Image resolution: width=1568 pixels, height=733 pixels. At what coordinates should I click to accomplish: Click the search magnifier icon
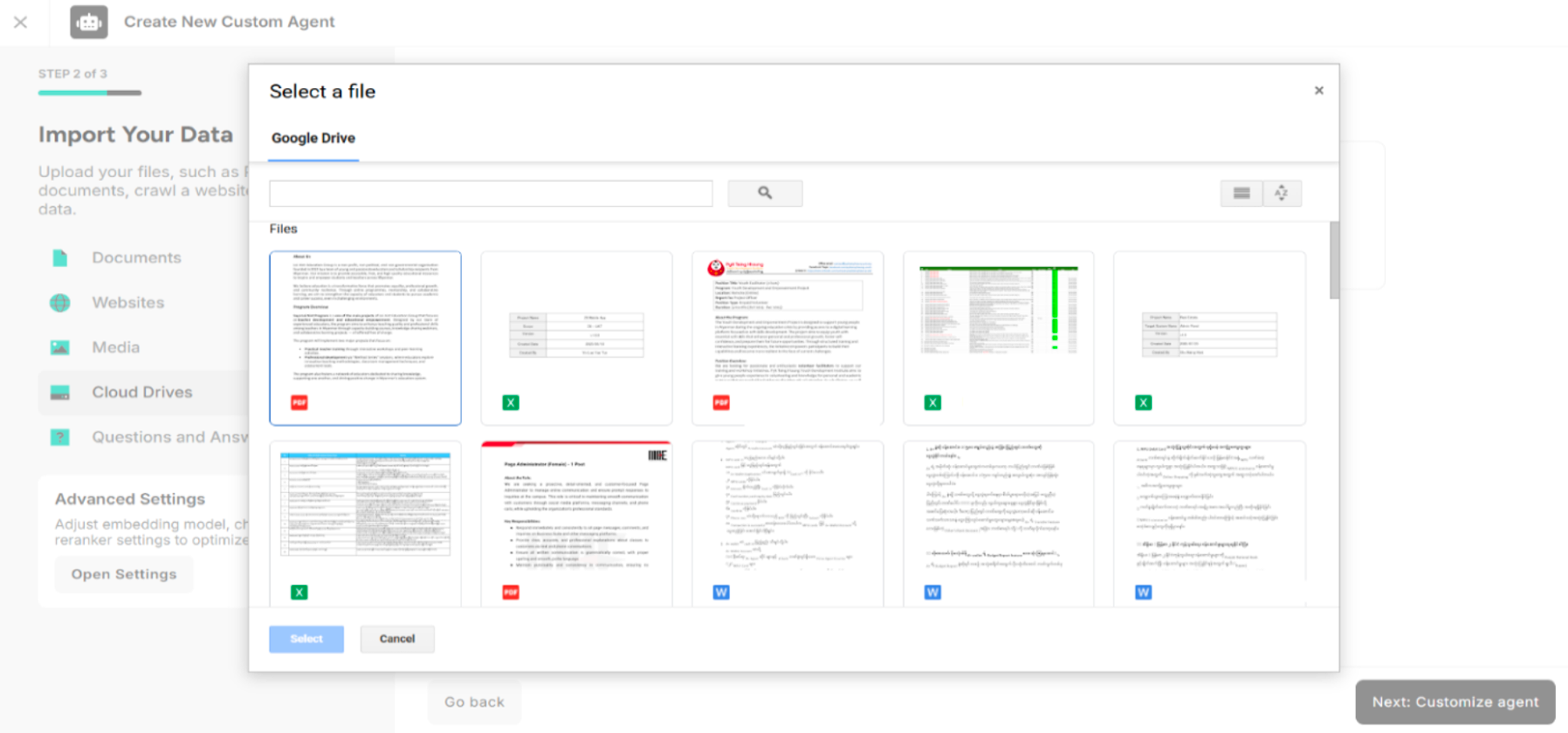point(764,193)
